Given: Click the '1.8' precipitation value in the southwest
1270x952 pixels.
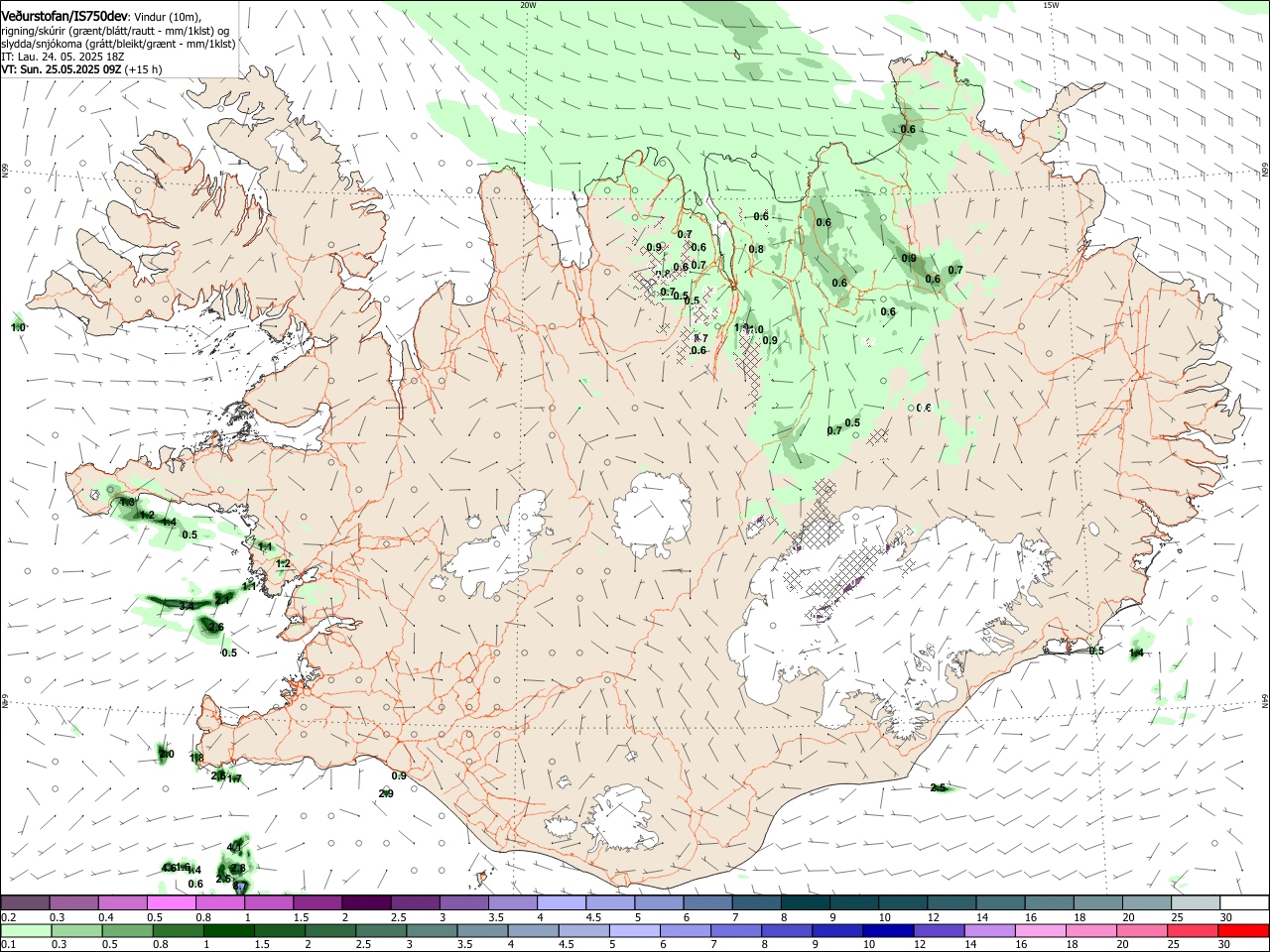Looking at the screenshot, I should 196,758.
